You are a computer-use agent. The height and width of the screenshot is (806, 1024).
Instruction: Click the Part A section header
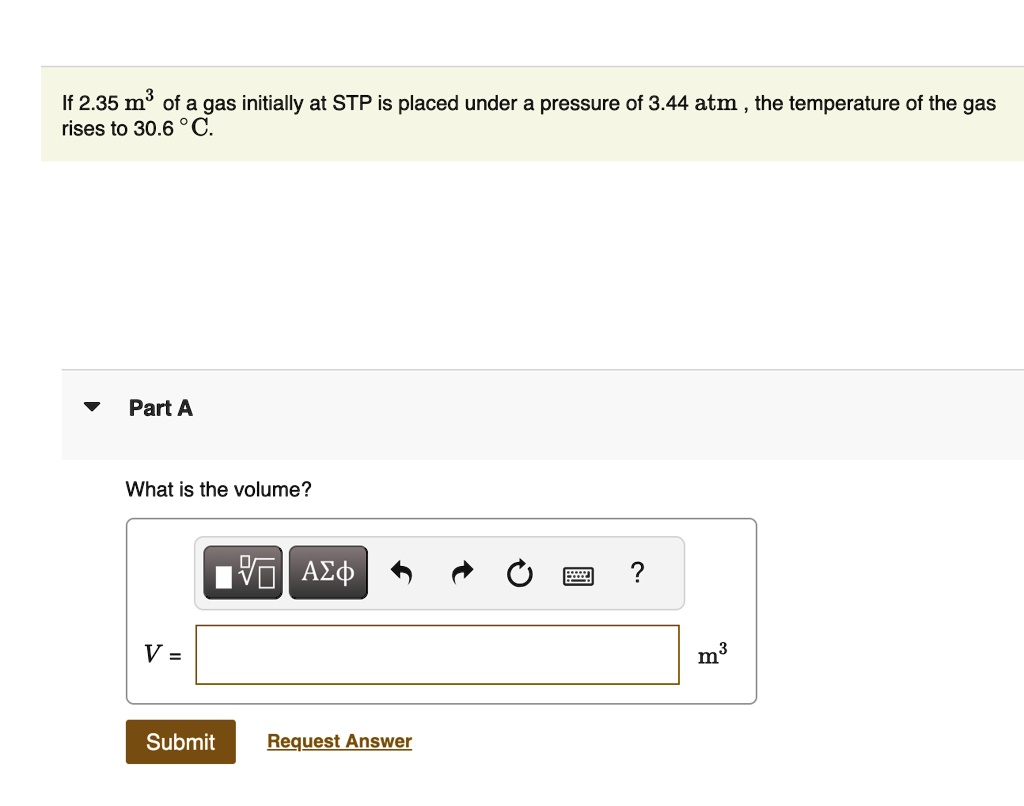[x=160, y=407]
